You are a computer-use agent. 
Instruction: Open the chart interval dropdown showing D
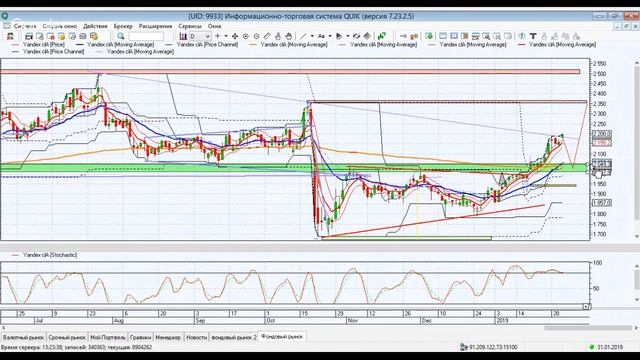pos(200,36)
